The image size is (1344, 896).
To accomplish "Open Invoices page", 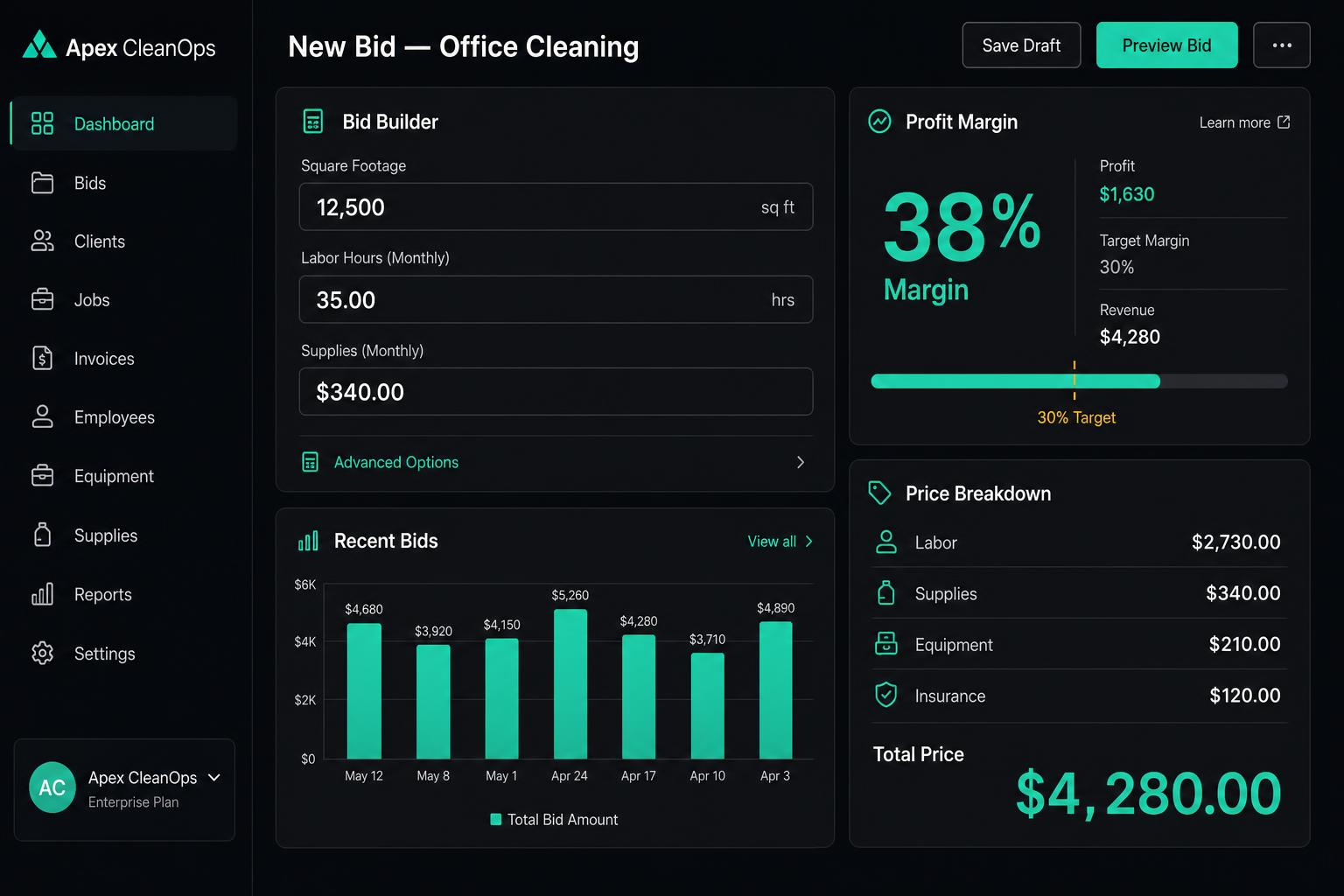I will [123, 358].
